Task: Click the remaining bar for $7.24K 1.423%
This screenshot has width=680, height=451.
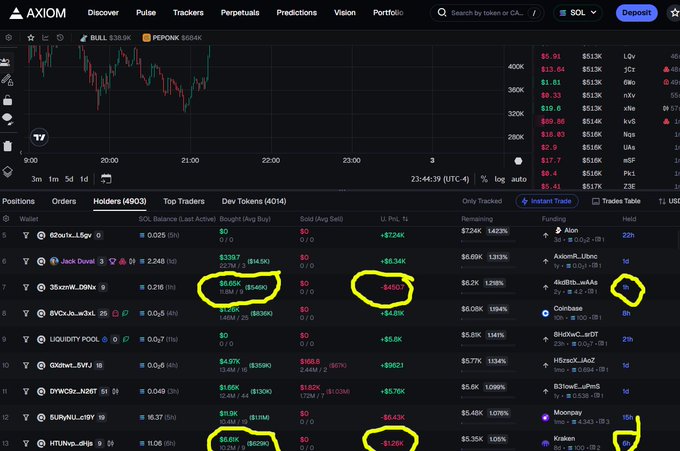Action: [x=487, y=240]
